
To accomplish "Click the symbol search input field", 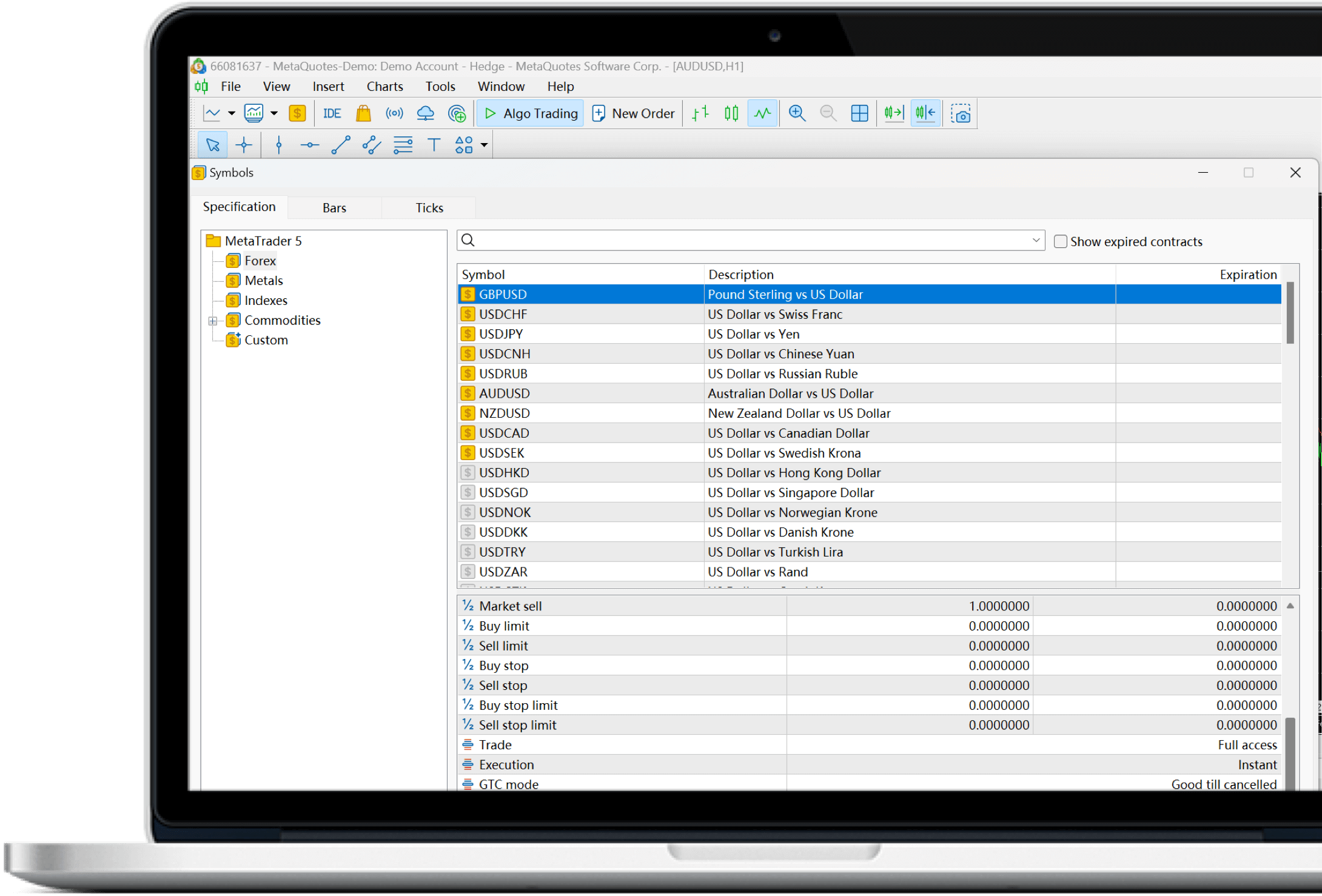I will [746, 241].
